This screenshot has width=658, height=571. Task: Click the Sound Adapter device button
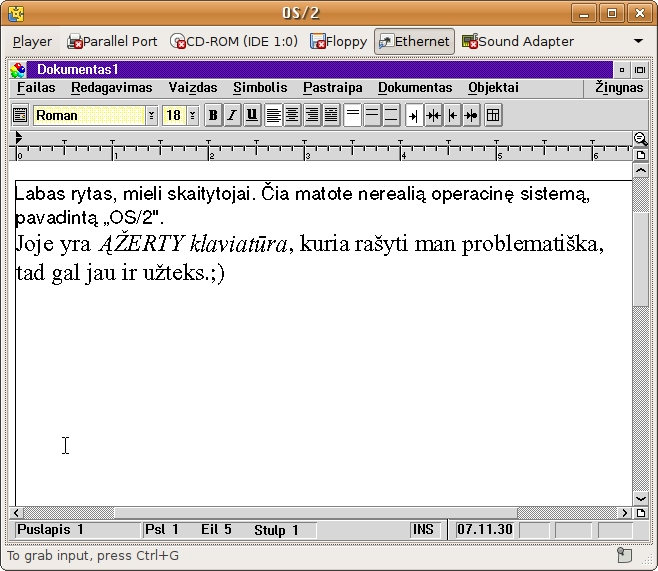518,42
